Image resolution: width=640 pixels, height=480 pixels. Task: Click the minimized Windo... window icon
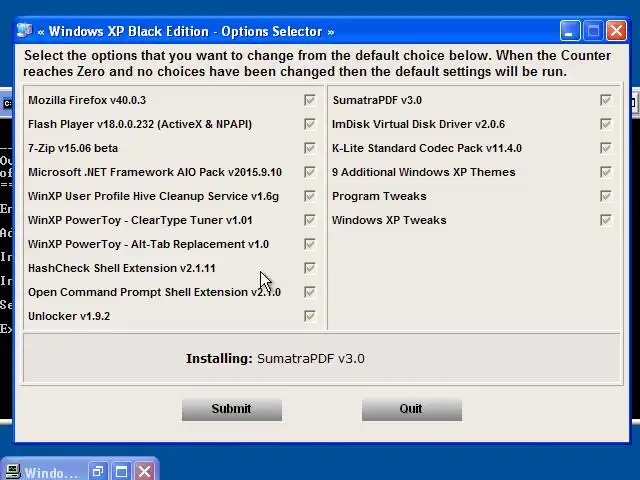point(12,472)
